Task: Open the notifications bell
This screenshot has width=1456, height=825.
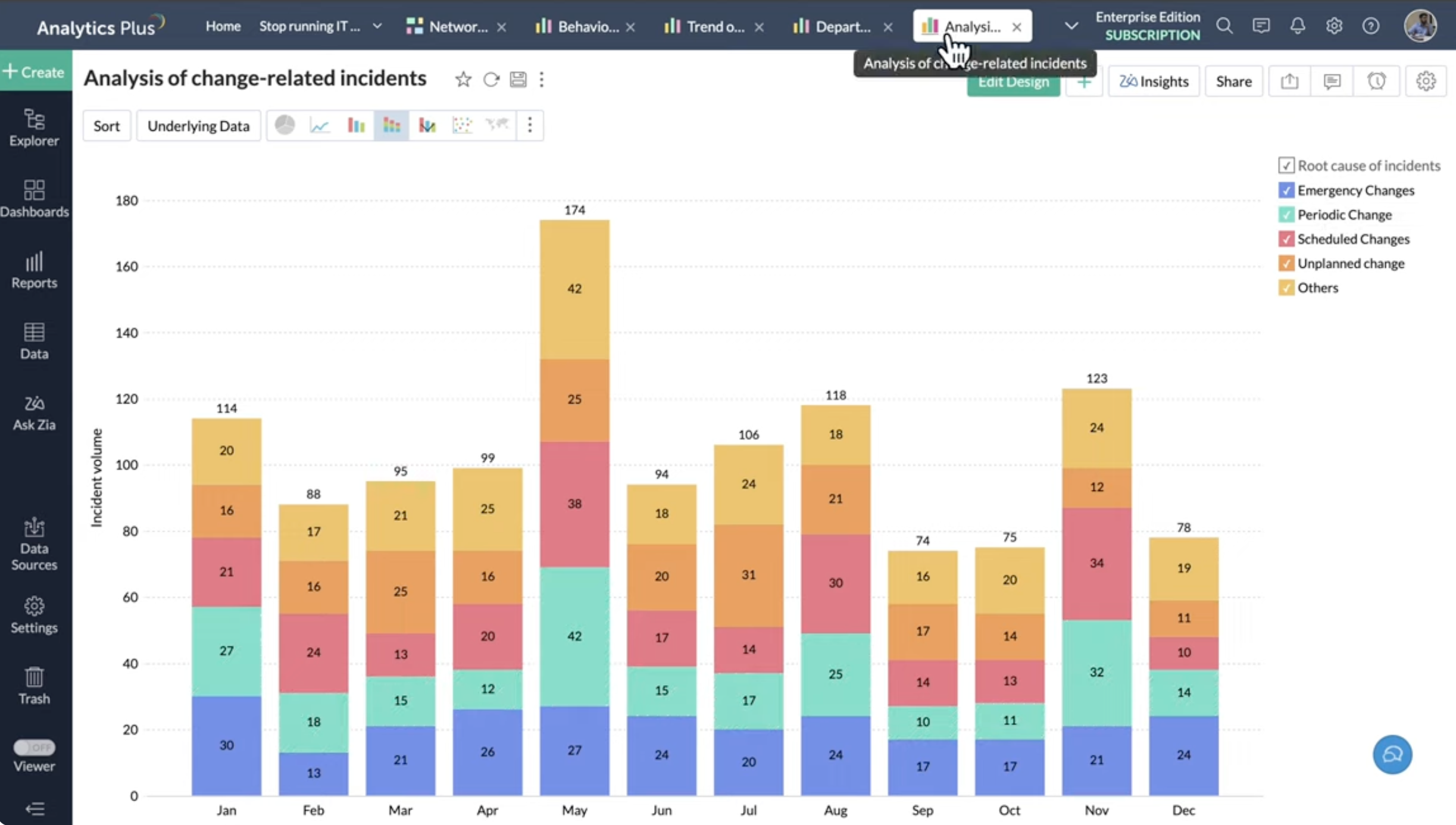Action: 1297,26
